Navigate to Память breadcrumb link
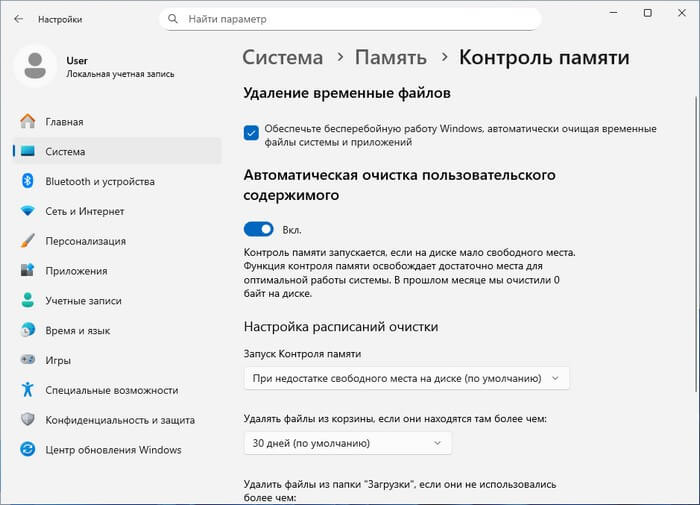 pyautogui.click(x=390, y=57)
